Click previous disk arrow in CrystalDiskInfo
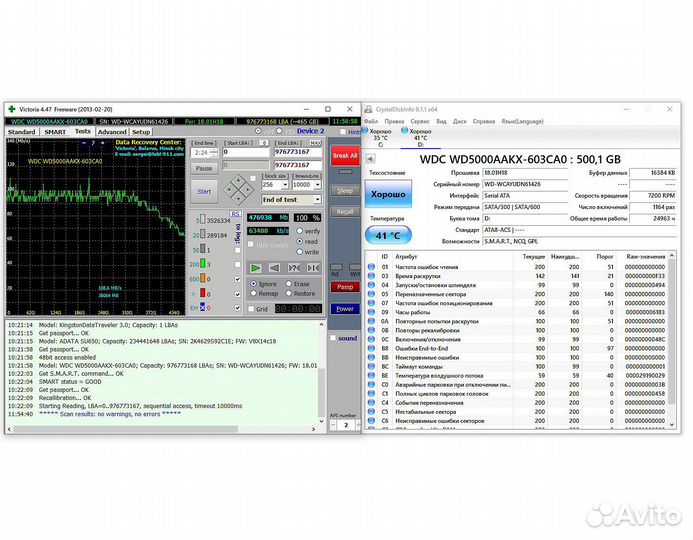 pos(370,159)
